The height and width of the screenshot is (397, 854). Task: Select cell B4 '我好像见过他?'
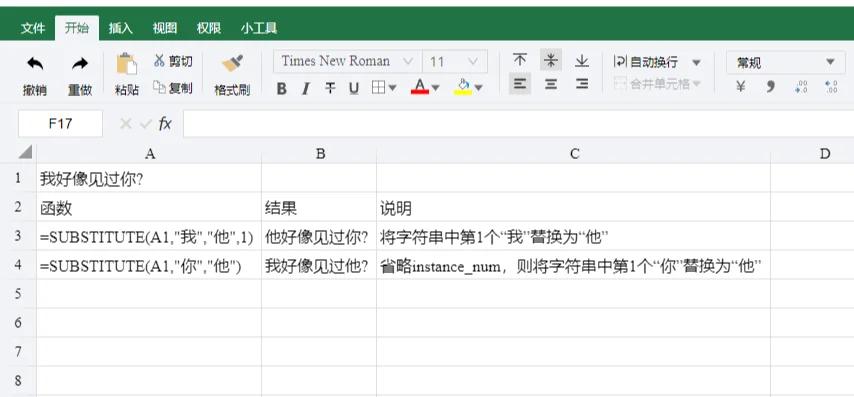pos(319,265)
